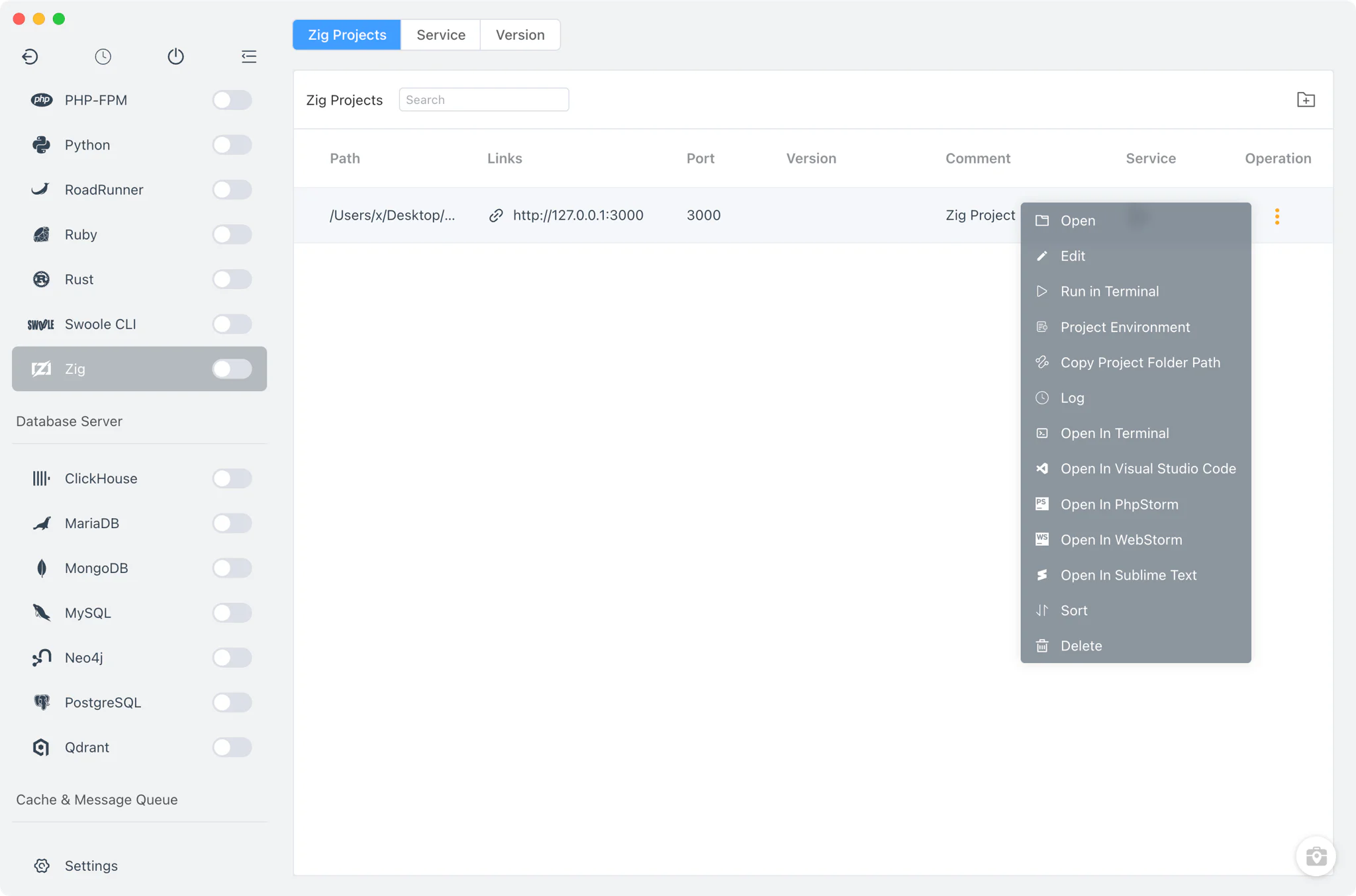Choose Log from the context menu

tap(1136, 398)
